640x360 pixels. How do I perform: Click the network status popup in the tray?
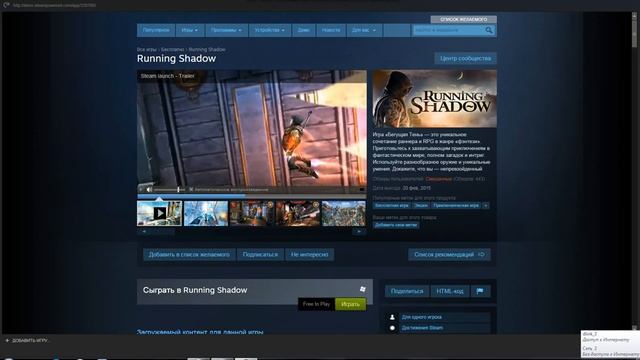point(610,344)
